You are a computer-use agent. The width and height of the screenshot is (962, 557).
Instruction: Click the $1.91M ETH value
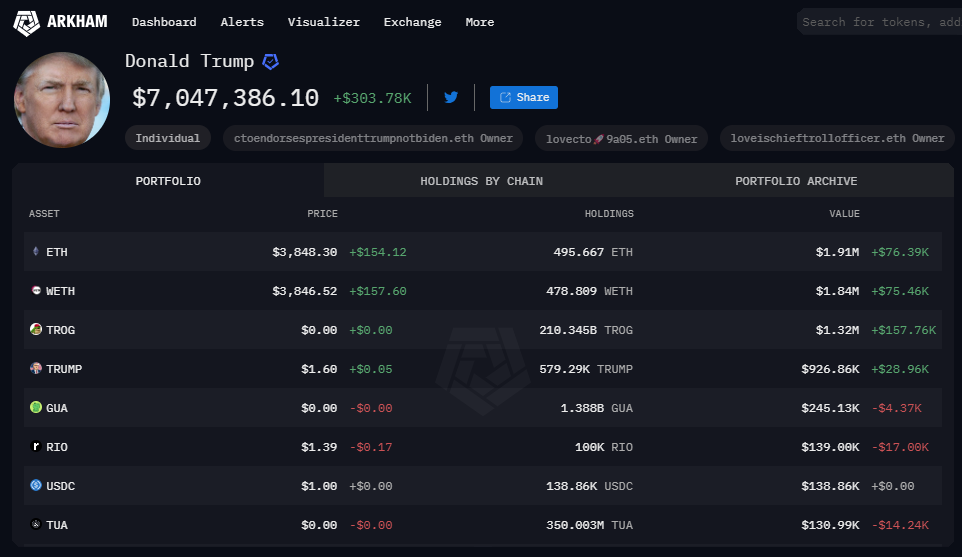tap(837, 252)
